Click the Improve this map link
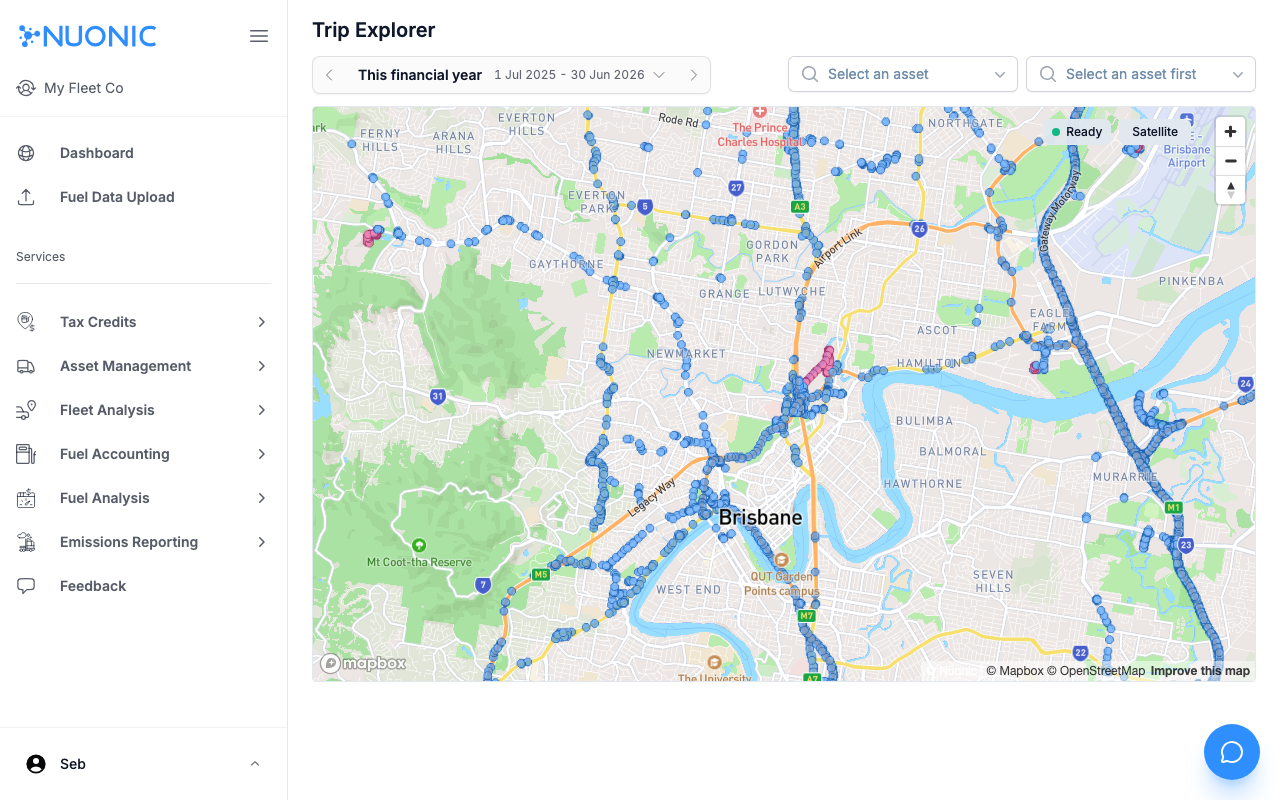Screen dimensions: 1280x800 click(x=1200, y=671)
